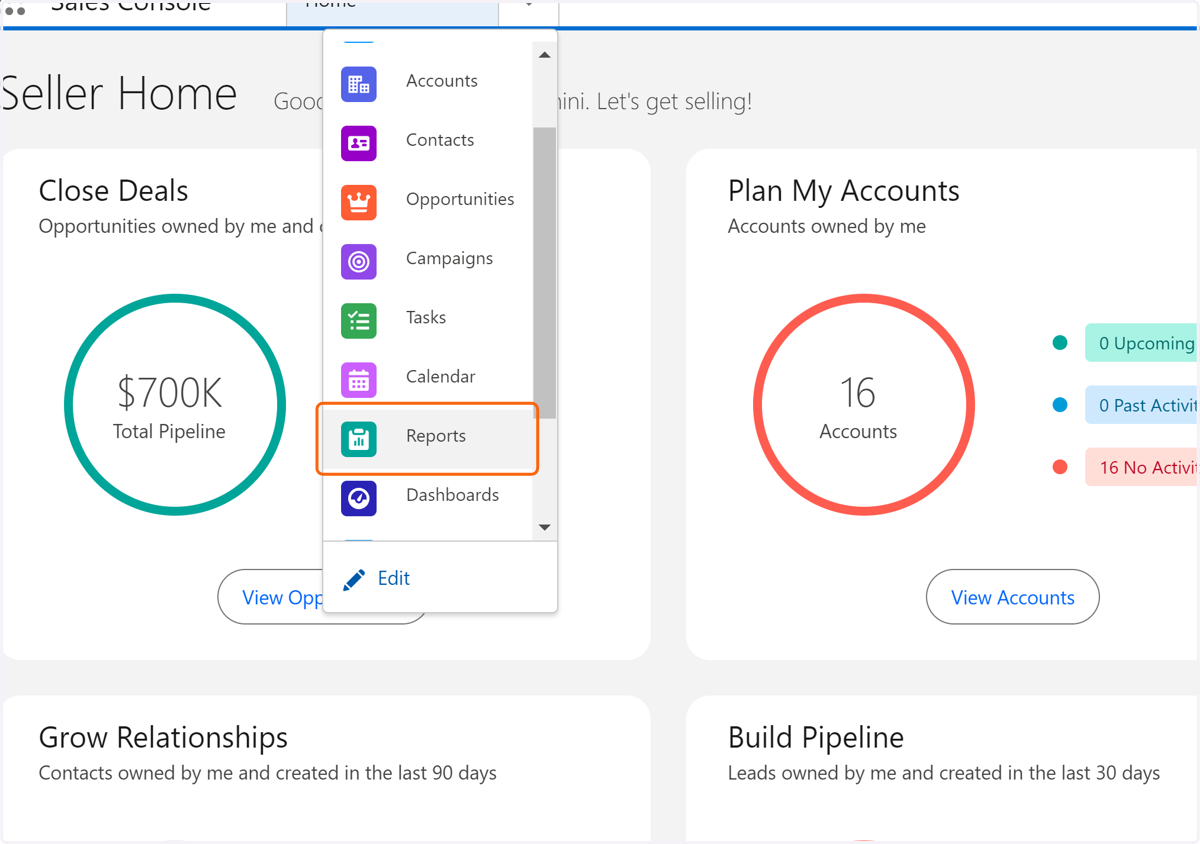Screen dimensions: 1200x844
Task: Click the menu scrollbar down arrow
Action: [544, 527]
